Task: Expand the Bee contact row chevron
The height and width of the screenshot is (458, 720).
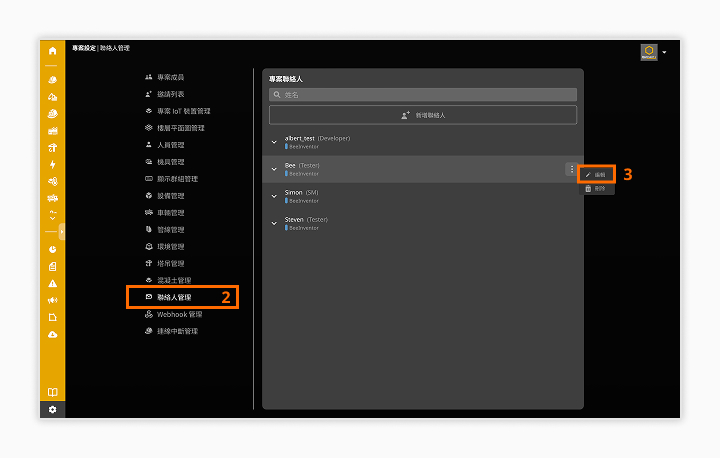Action: [x=274, y=169]
